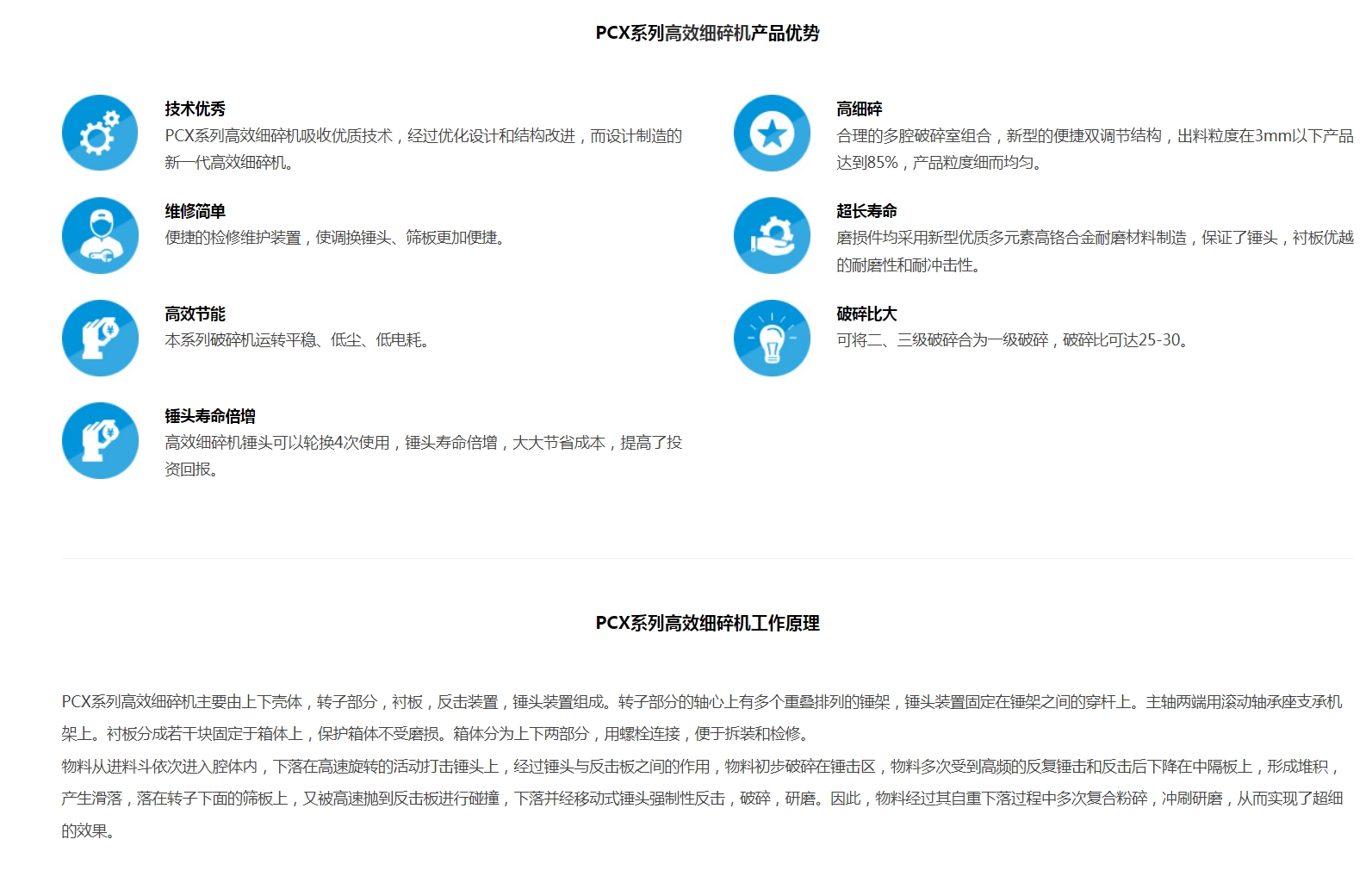The height and width of the screenshot is (883, 1372).
Task: Select the technician icon beside 维修简单
Action: [x=100, y=235]
